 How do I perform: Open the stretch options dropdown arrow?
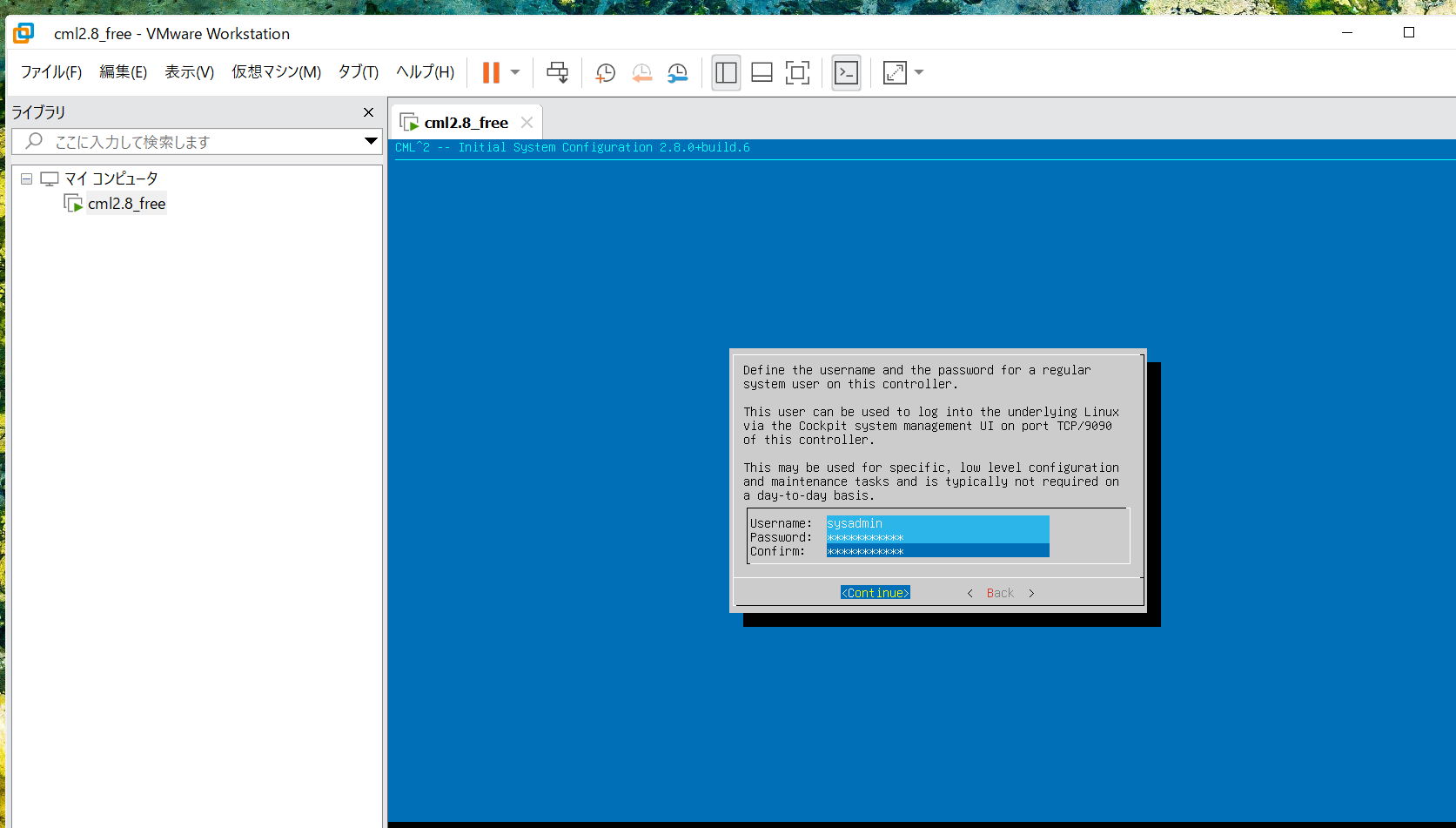[x=919, y=72]
